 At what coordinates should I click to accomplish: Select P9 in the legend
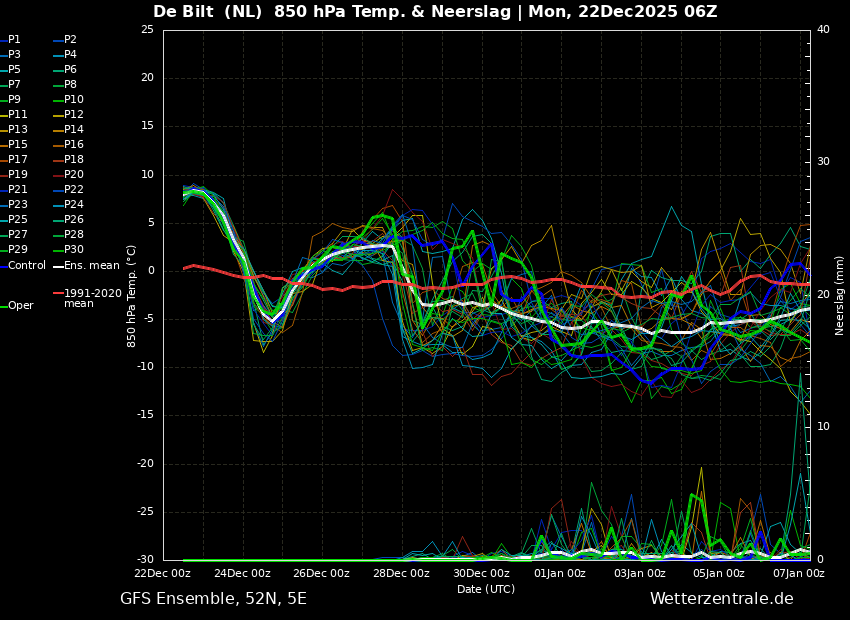click(x=11, y=100)
